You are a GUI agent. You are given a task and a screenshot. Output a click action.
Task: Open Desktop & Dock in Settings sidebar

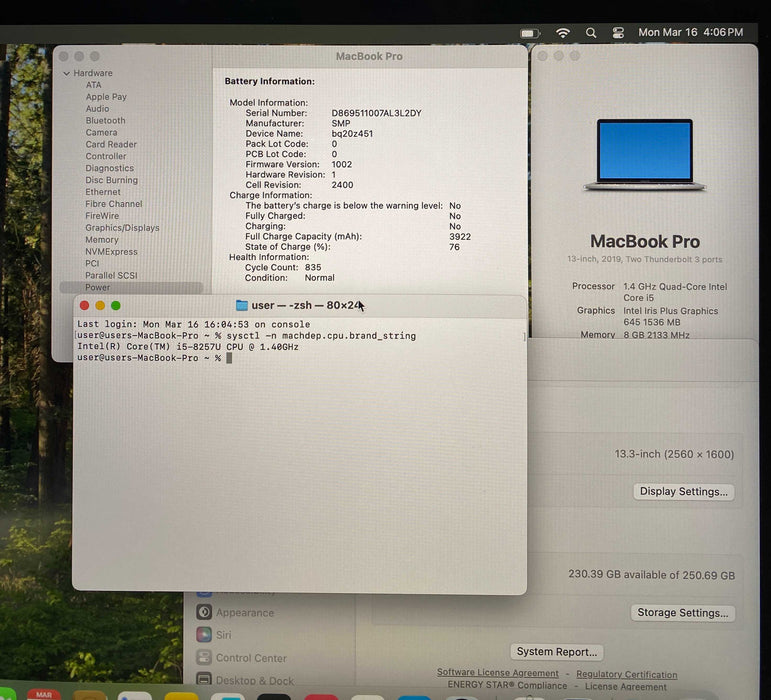click(244, 680)
